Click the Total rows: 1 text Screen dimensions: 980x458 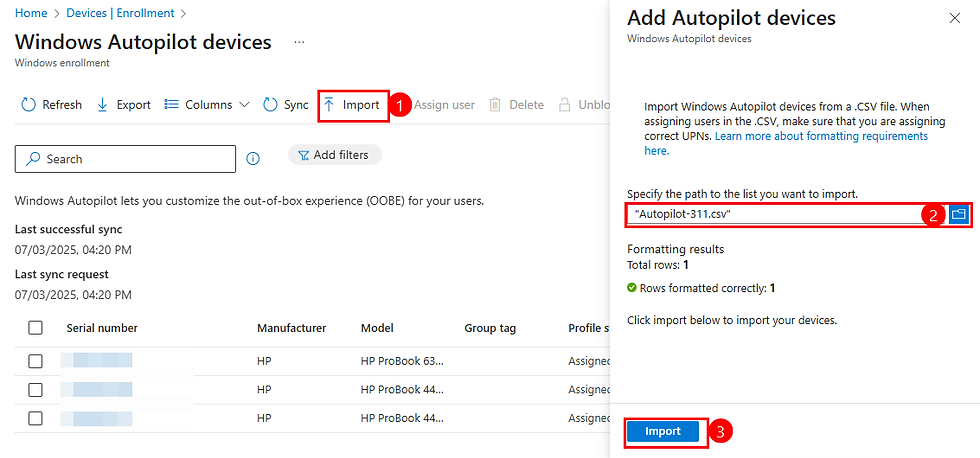click(658, 265)
